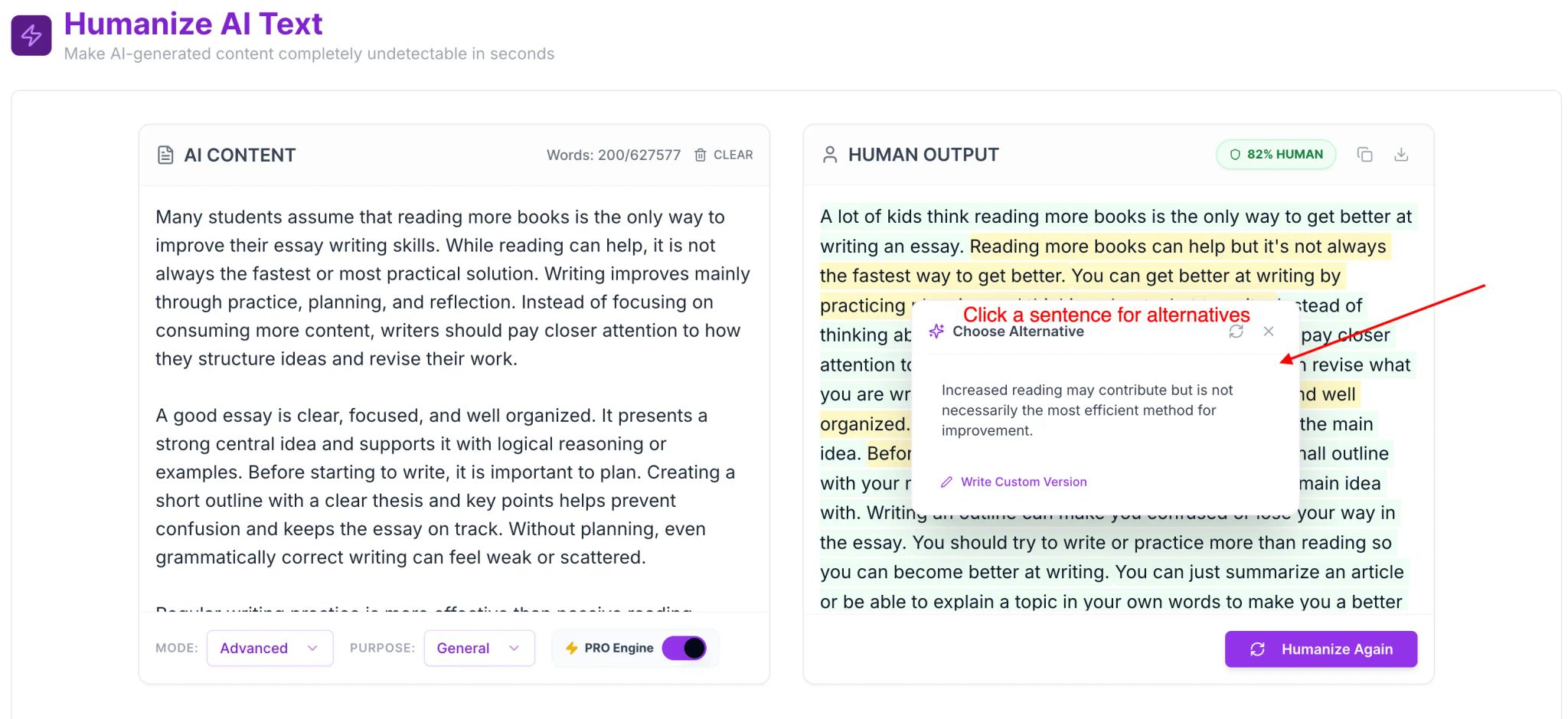Click the purple lightning bolt app logo
The image size is (1568, 719).
tap(31, 35)
